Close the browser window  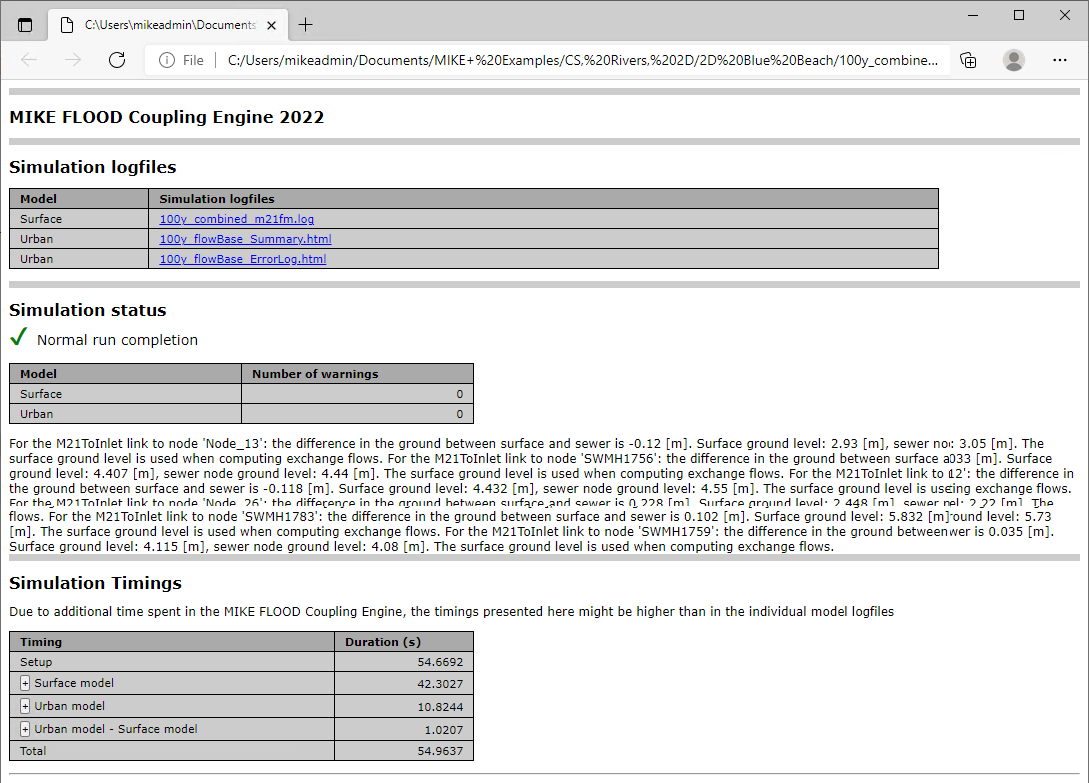coord(1065,15)
